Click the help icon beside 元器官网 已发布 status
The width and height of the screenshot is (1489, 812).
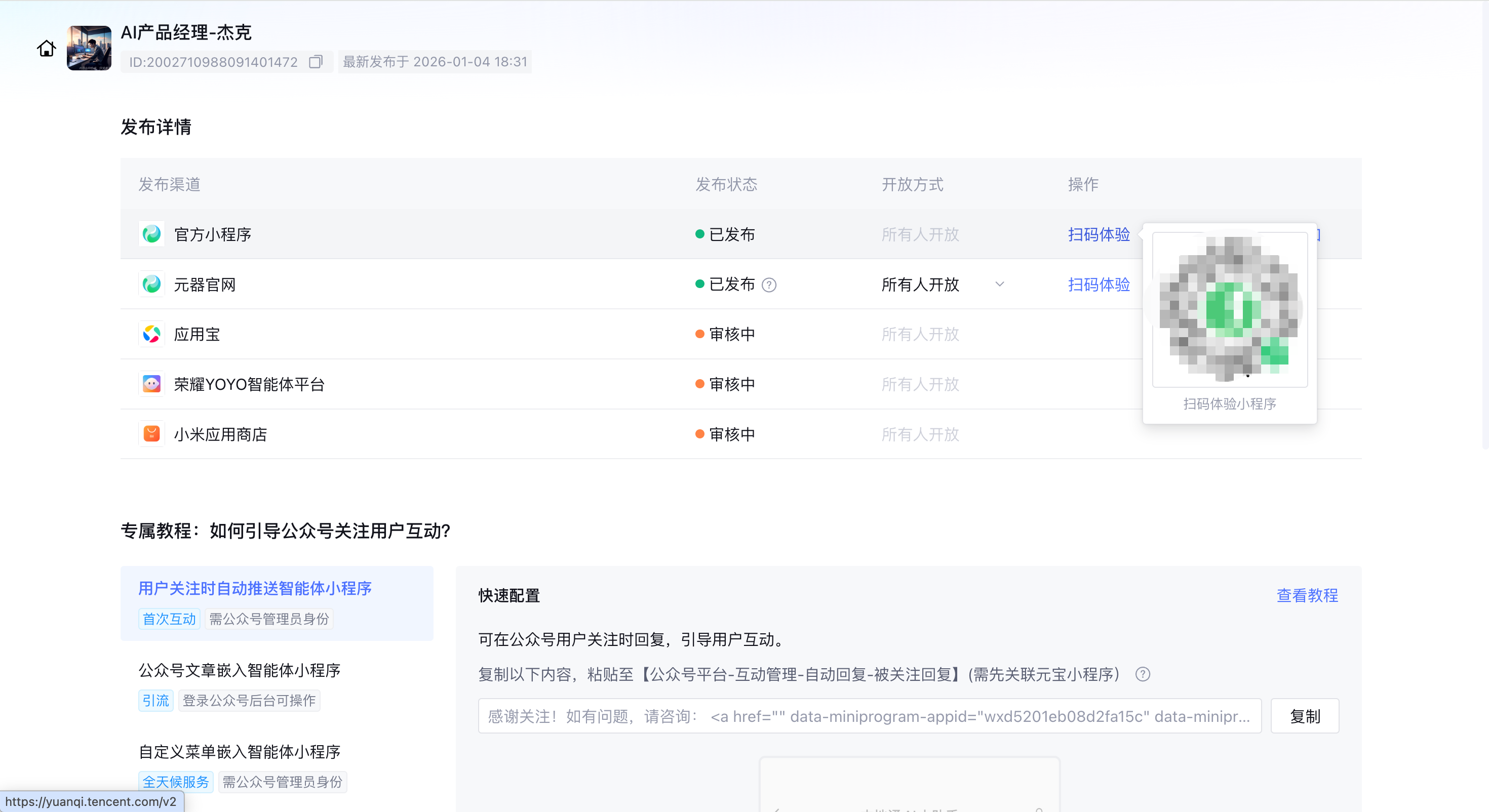click(x=769, y=285)
